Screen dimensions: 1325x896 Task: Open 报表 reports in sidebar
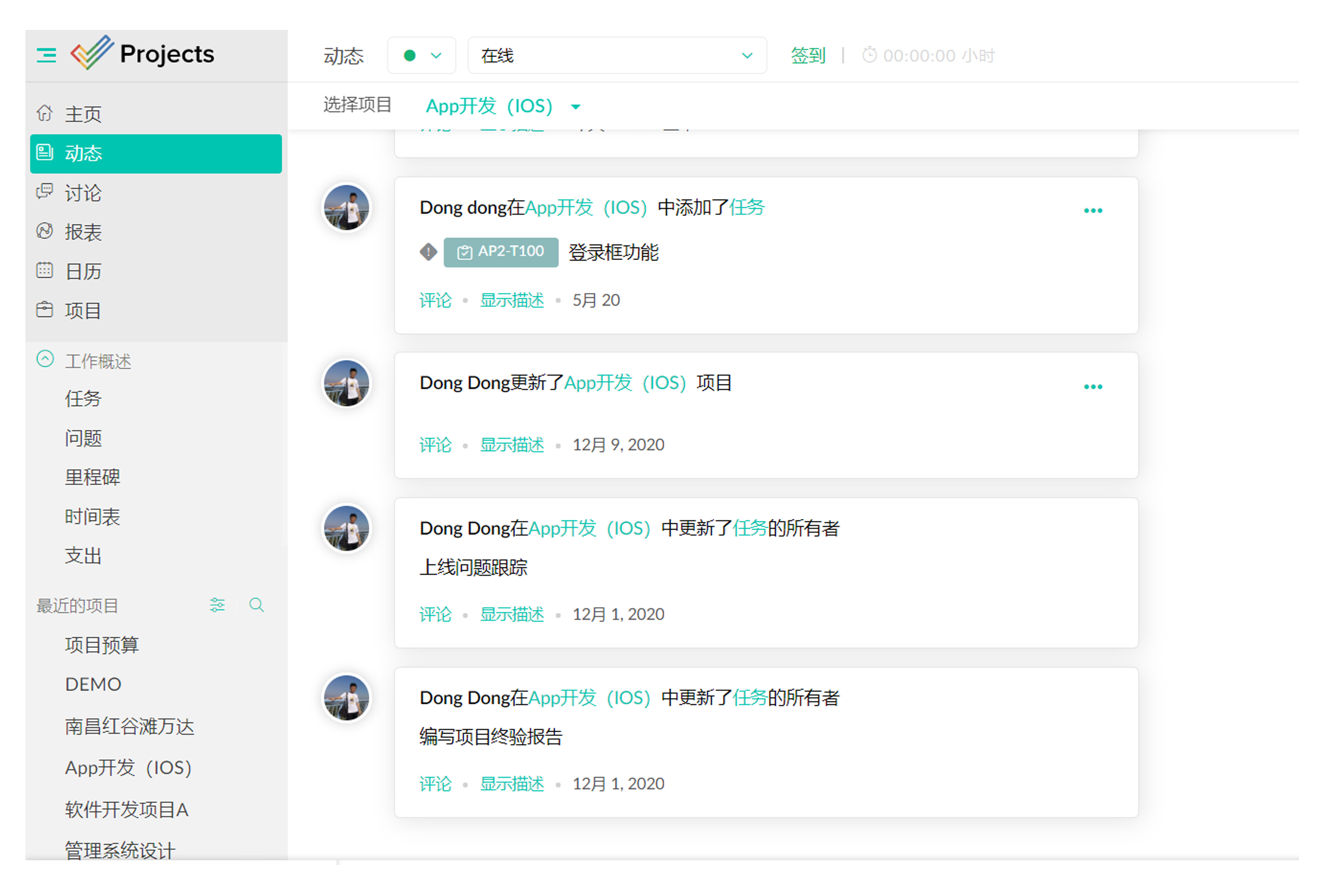click(x=83, y=232)
